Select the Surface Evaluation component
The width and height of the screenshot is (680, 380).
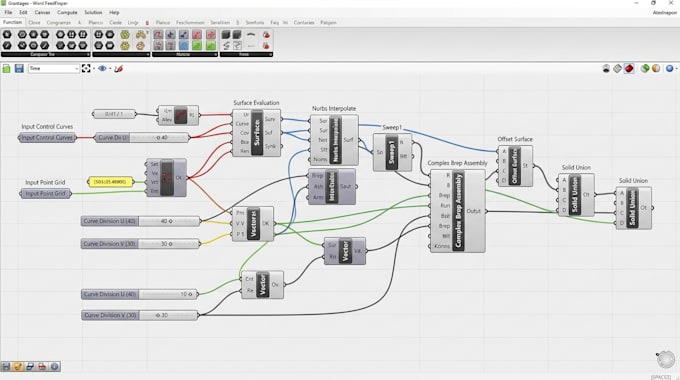point(257,132)
